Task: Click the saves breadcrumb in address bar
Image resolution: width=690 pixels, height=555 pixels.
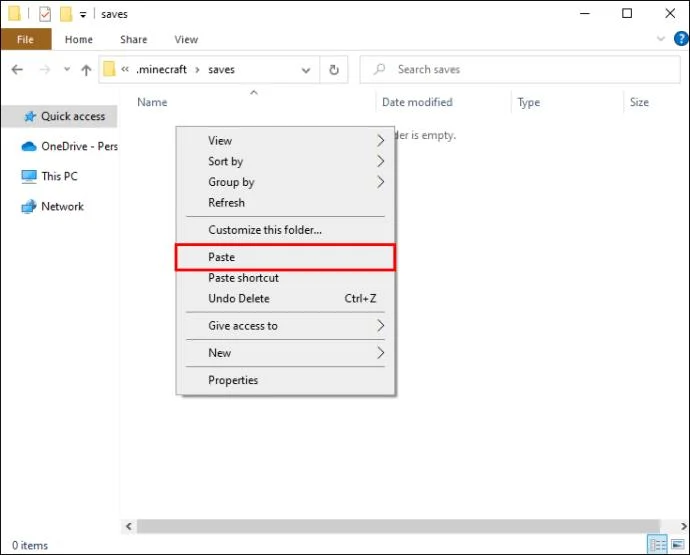Action: pyautogui.click(x=221, y=70)
